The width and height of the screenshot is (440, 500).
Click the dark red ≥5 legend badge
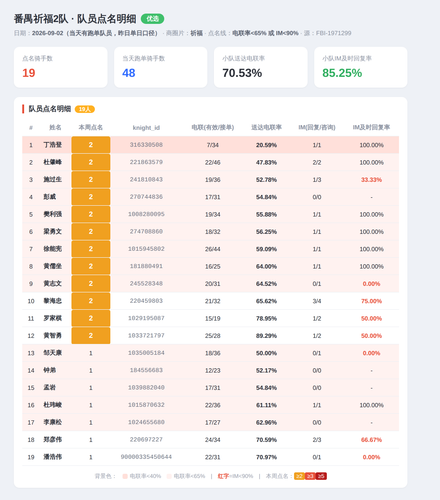pyautogui.click(x=321, y=476)
